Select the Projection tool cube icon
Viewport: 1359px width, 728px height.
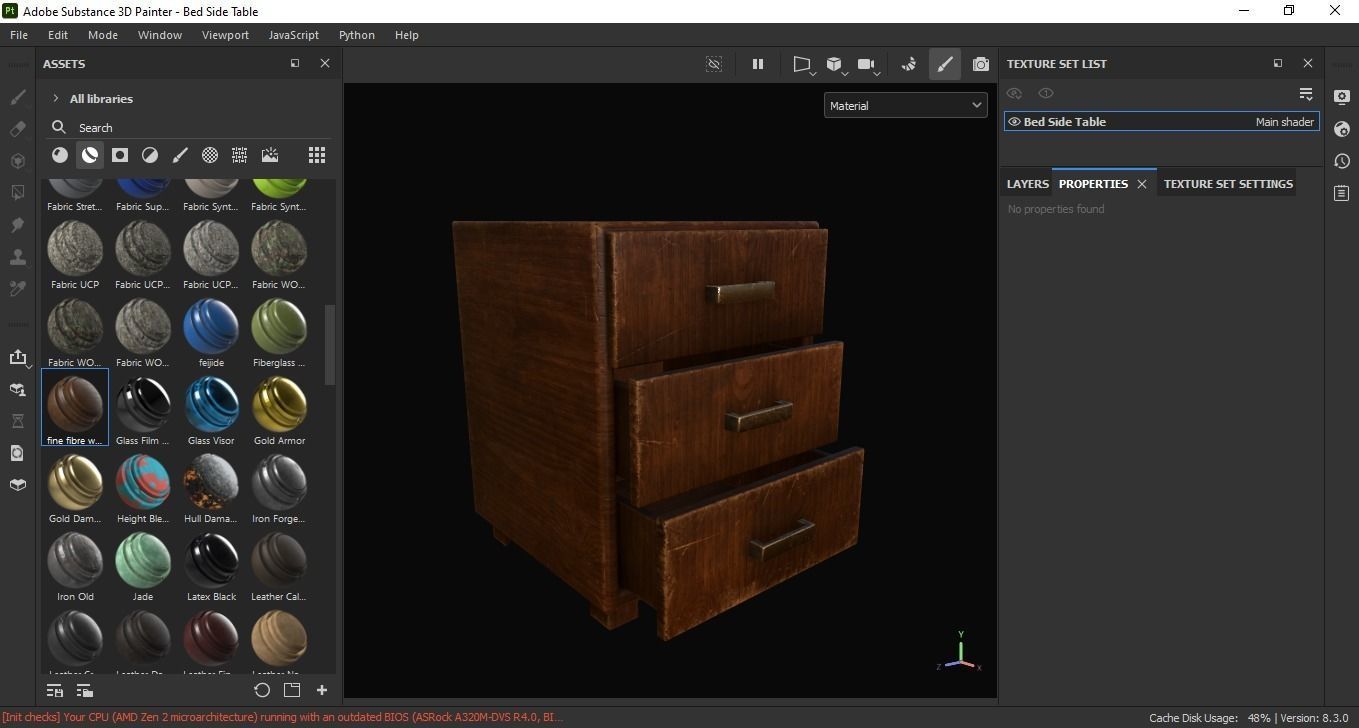pyautogui.click(x=17, y=161)
